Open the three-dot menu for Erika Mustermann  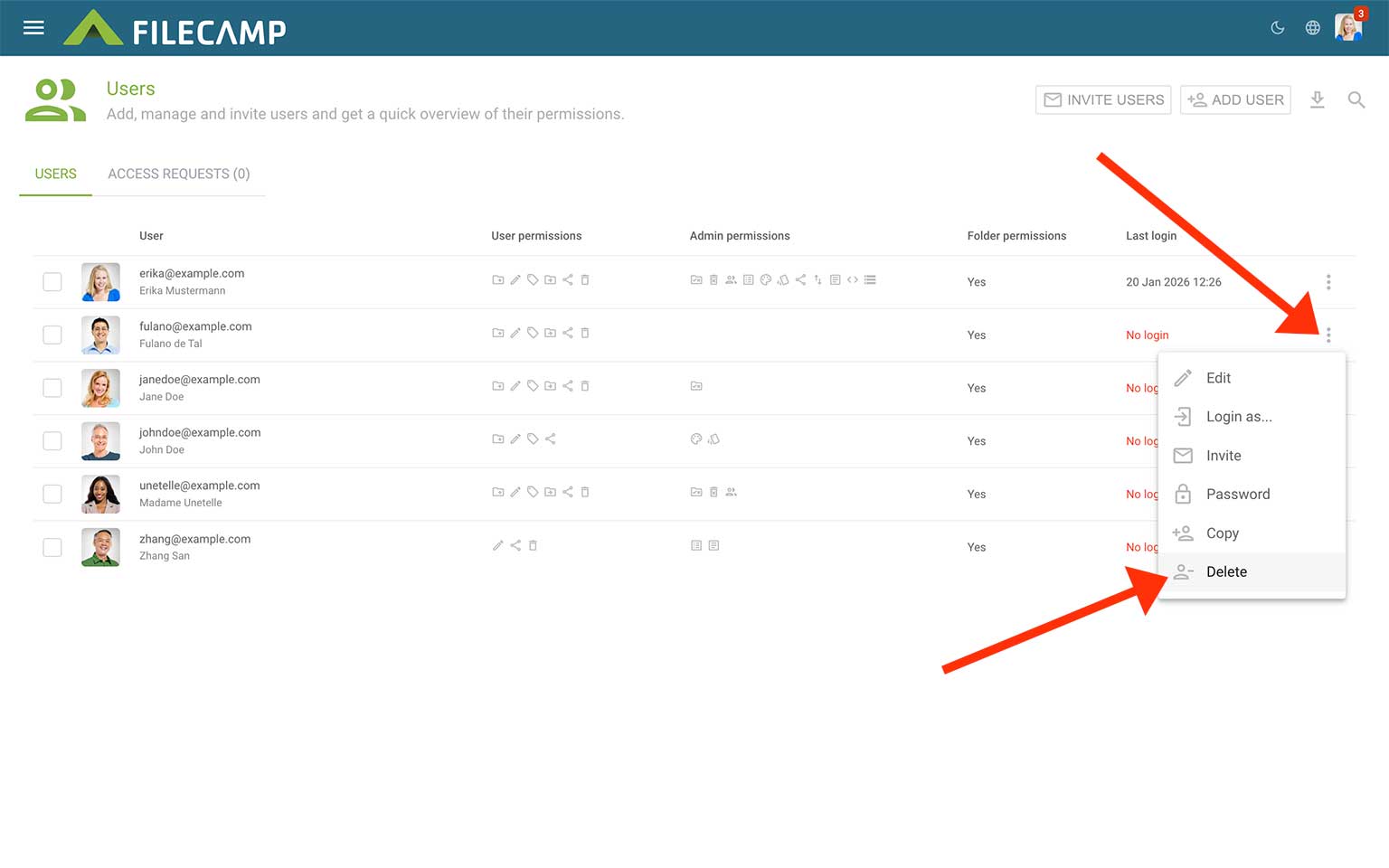pyautogui.click(x=1328, y=282)
